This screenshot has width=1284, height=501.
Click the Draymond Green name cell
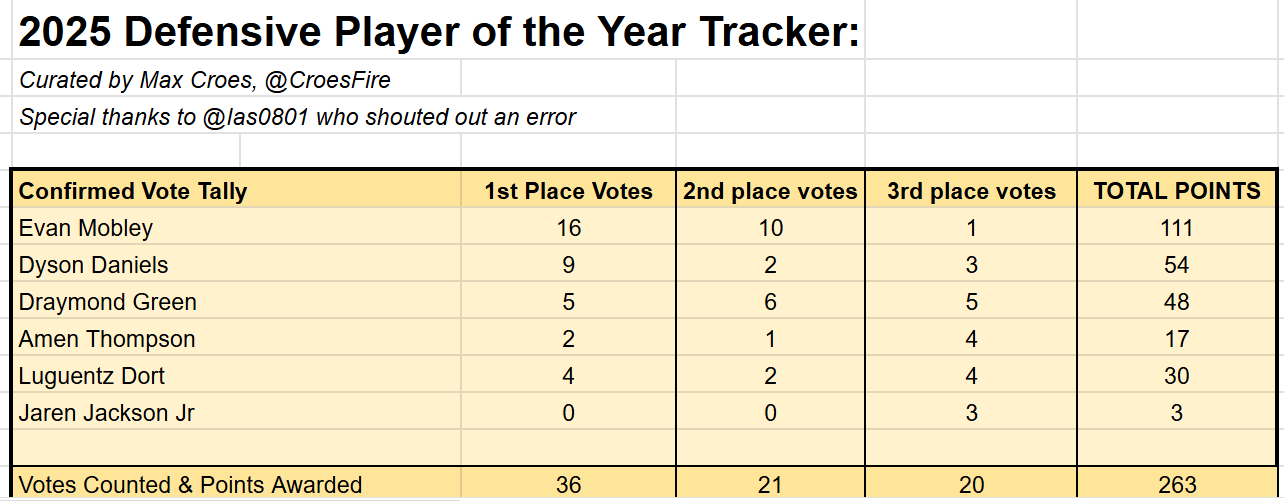[x=237, y=302]
